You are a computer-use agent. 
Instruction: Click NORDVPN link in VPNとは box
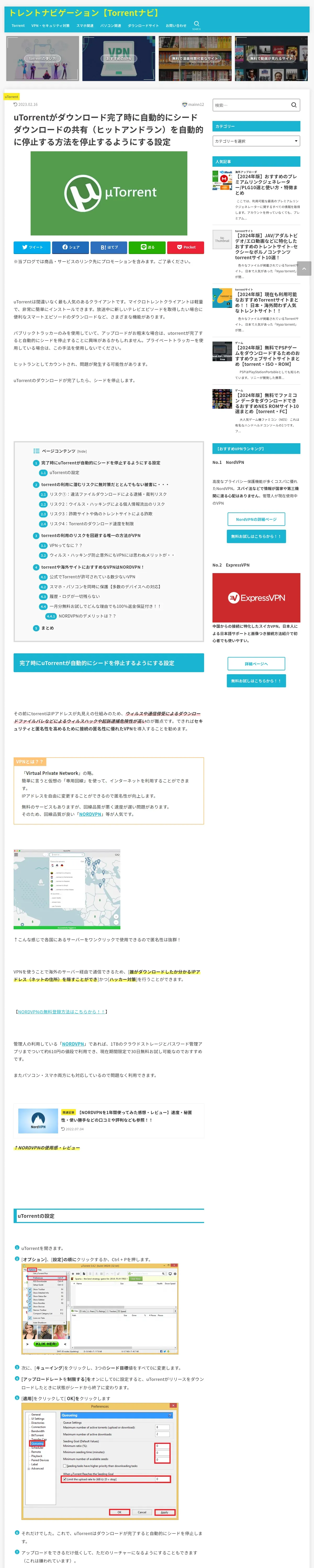click(90, 814)
